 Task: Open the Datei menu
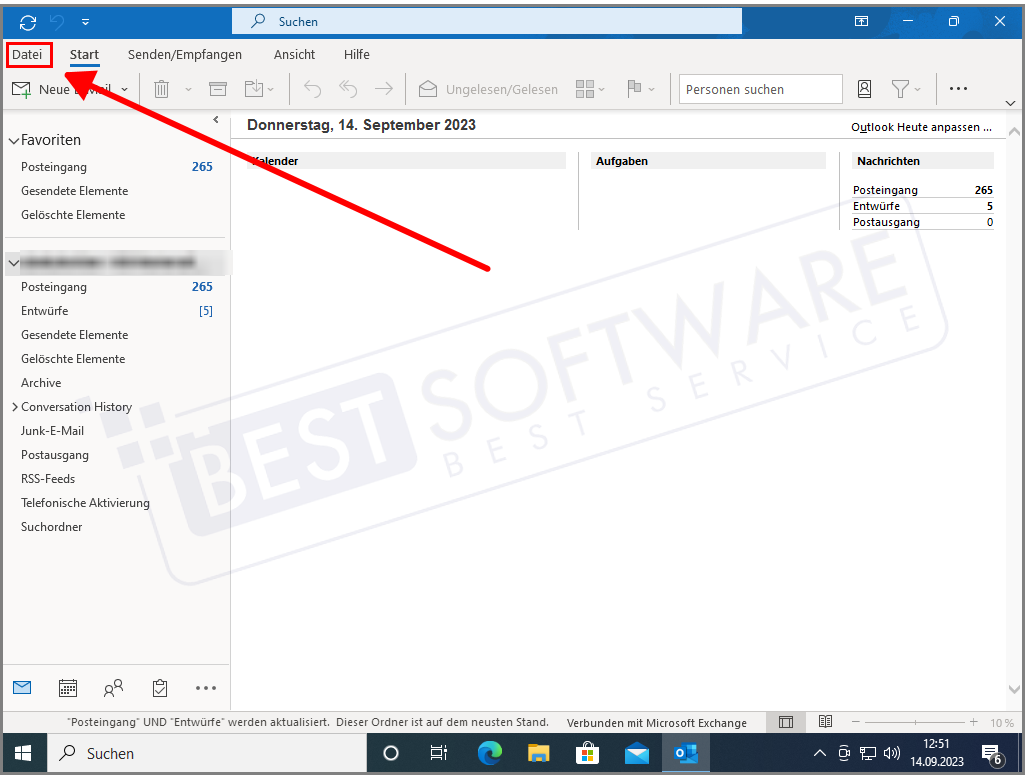(28, 54)
